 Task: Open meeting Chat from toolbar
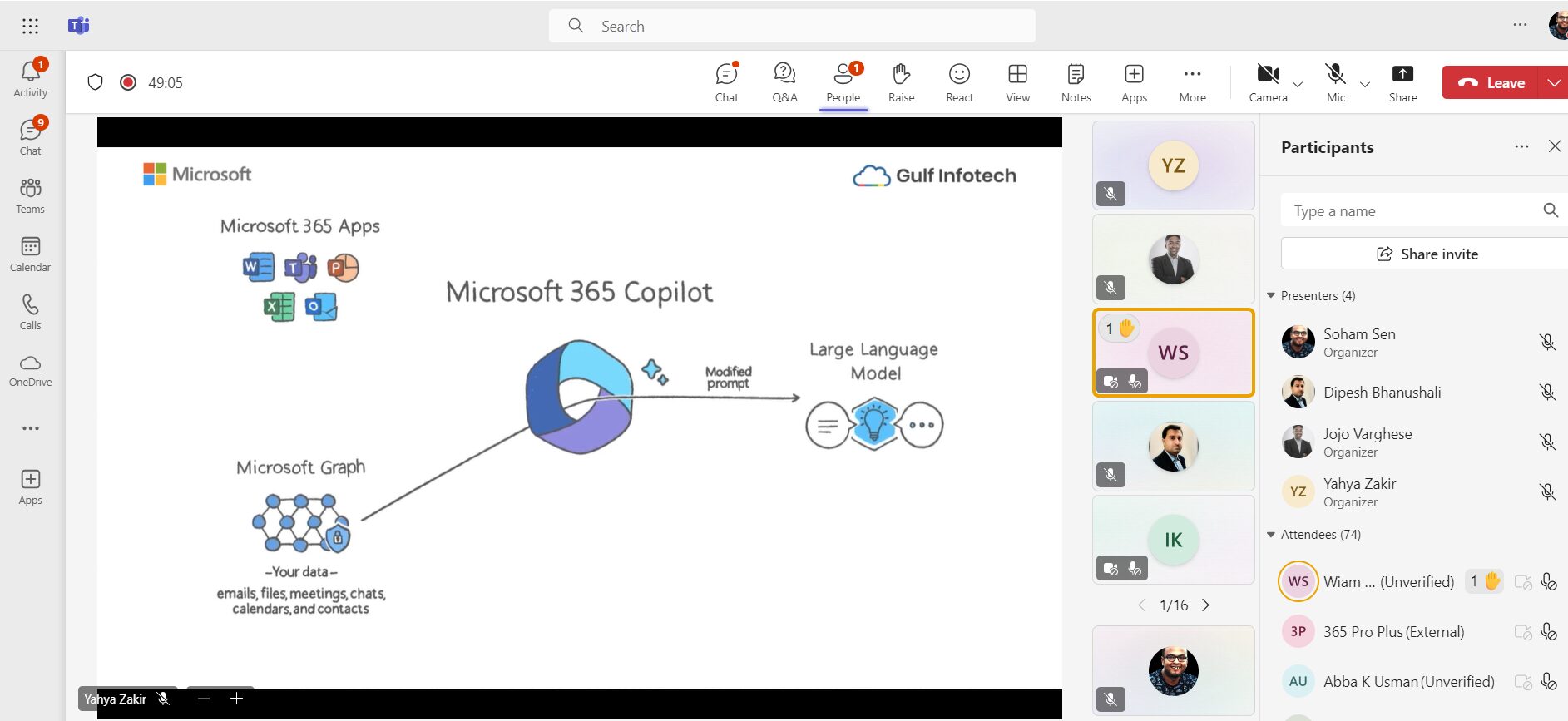point(727,82)
